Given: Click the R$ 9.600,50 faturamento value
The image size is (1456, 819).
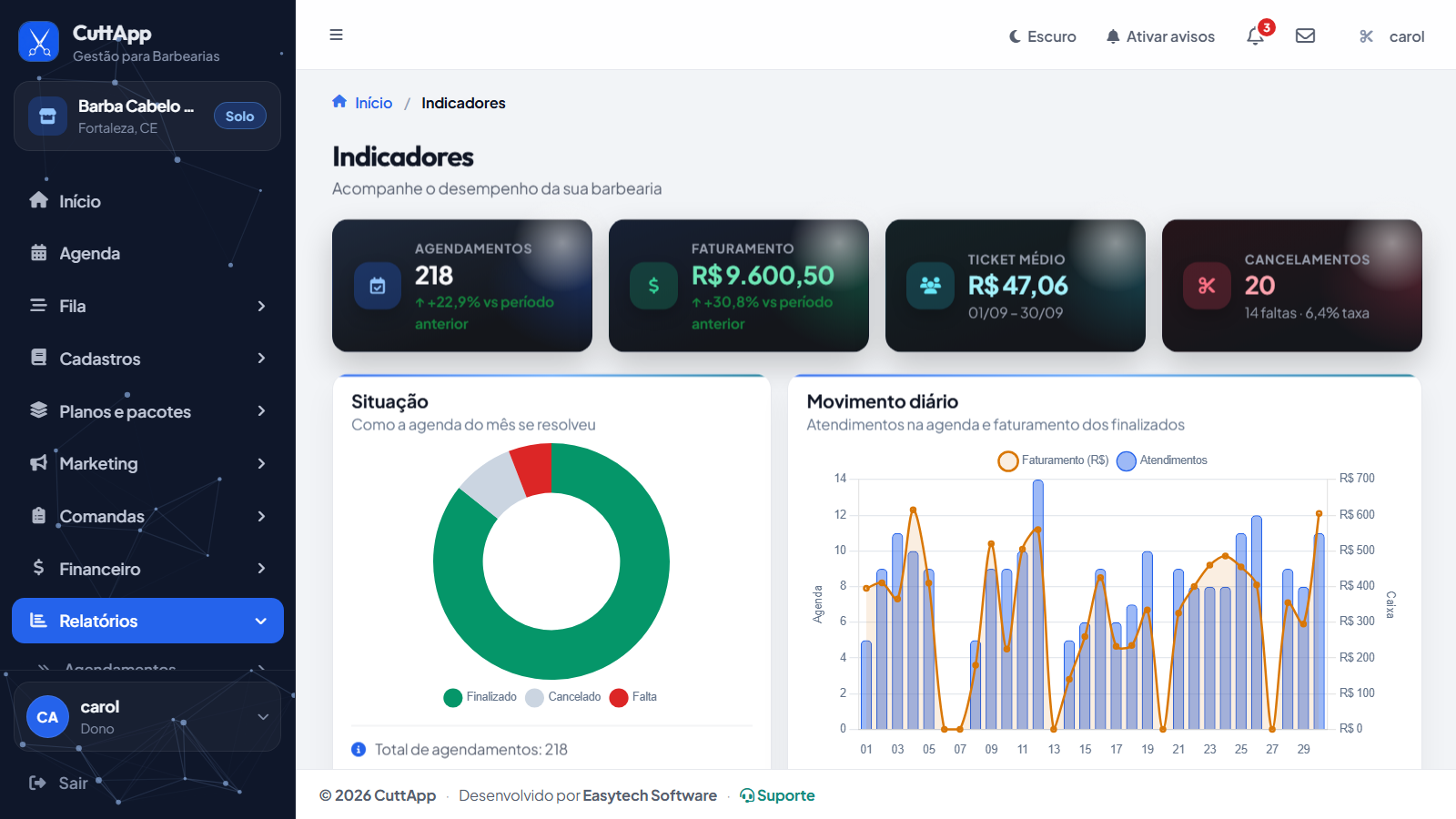Looking at the screenshot, I should click(x=763, y=275).
